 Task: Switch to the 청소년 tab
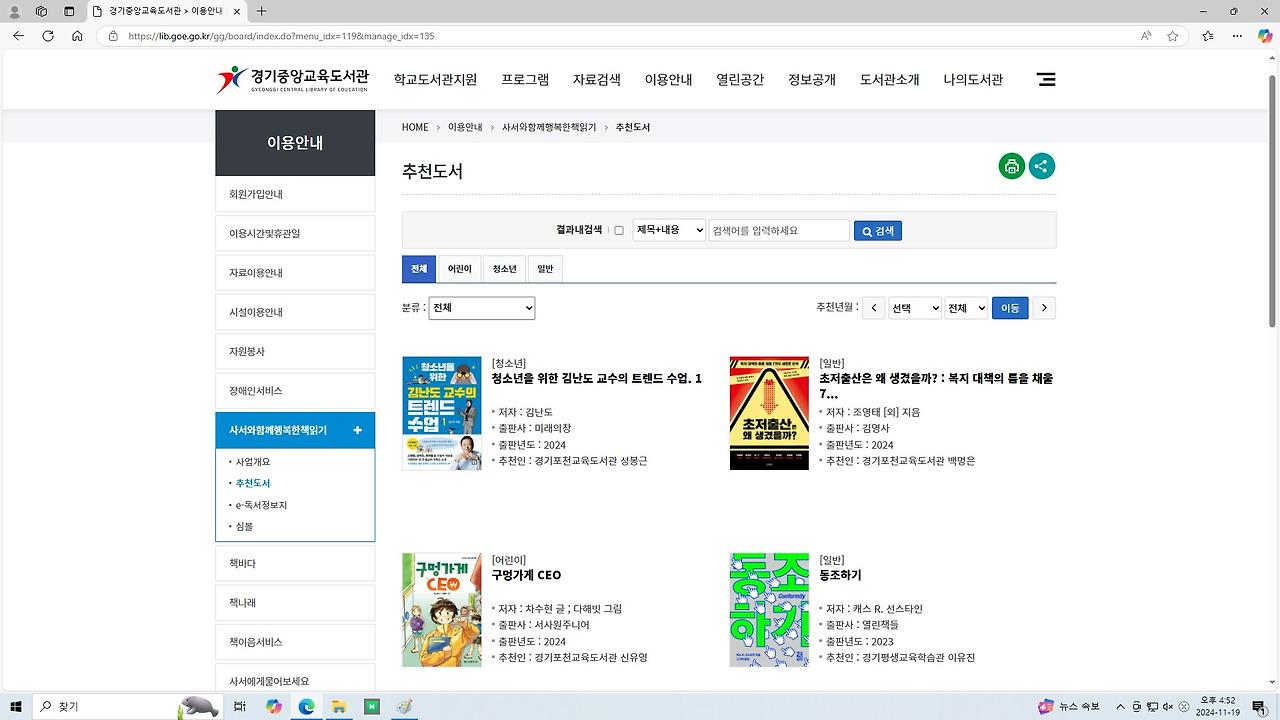coord(503,268)
